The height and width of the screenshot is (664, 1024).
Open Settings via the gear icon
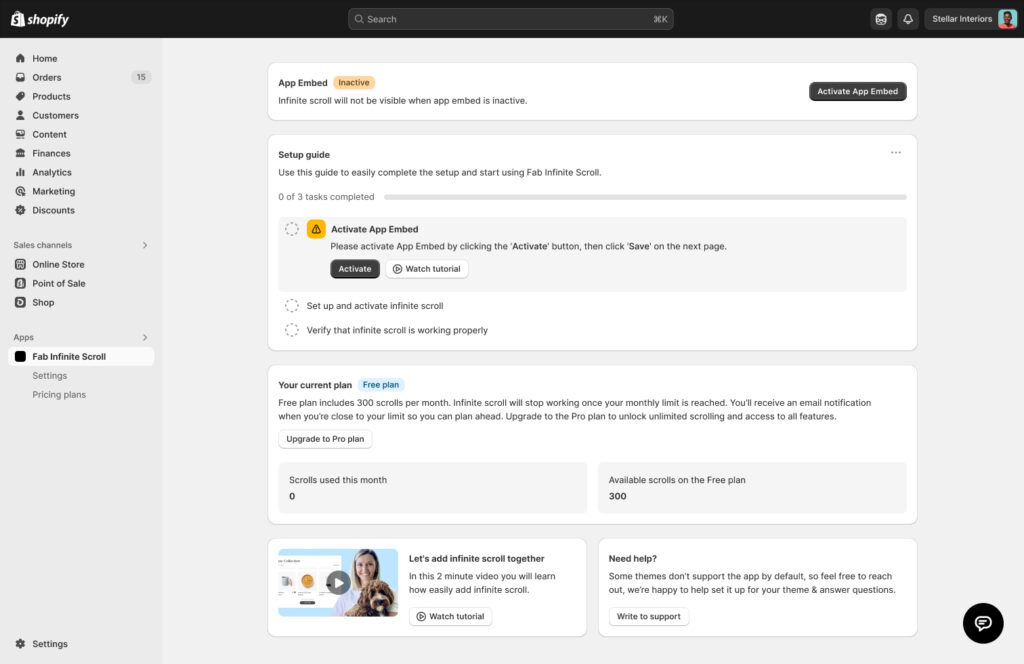click(x=20, y=643)
